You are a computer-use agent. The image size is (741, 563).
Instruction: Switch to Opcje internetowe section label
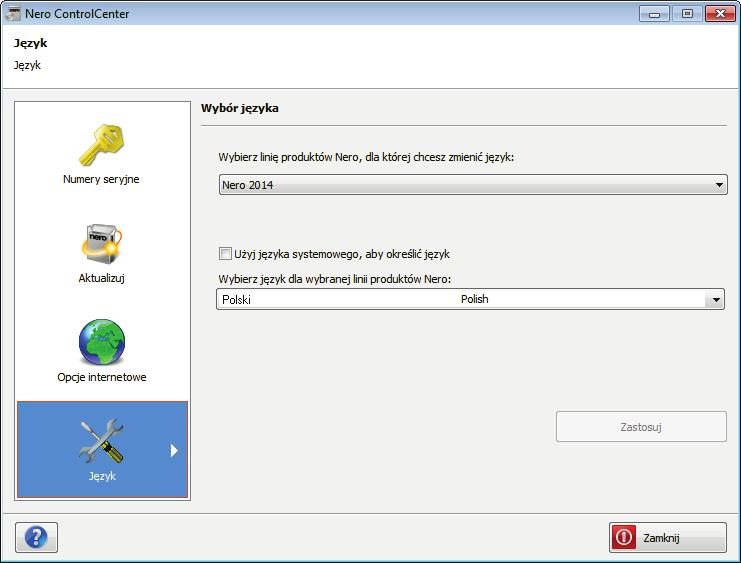click(x=102, y=377)
